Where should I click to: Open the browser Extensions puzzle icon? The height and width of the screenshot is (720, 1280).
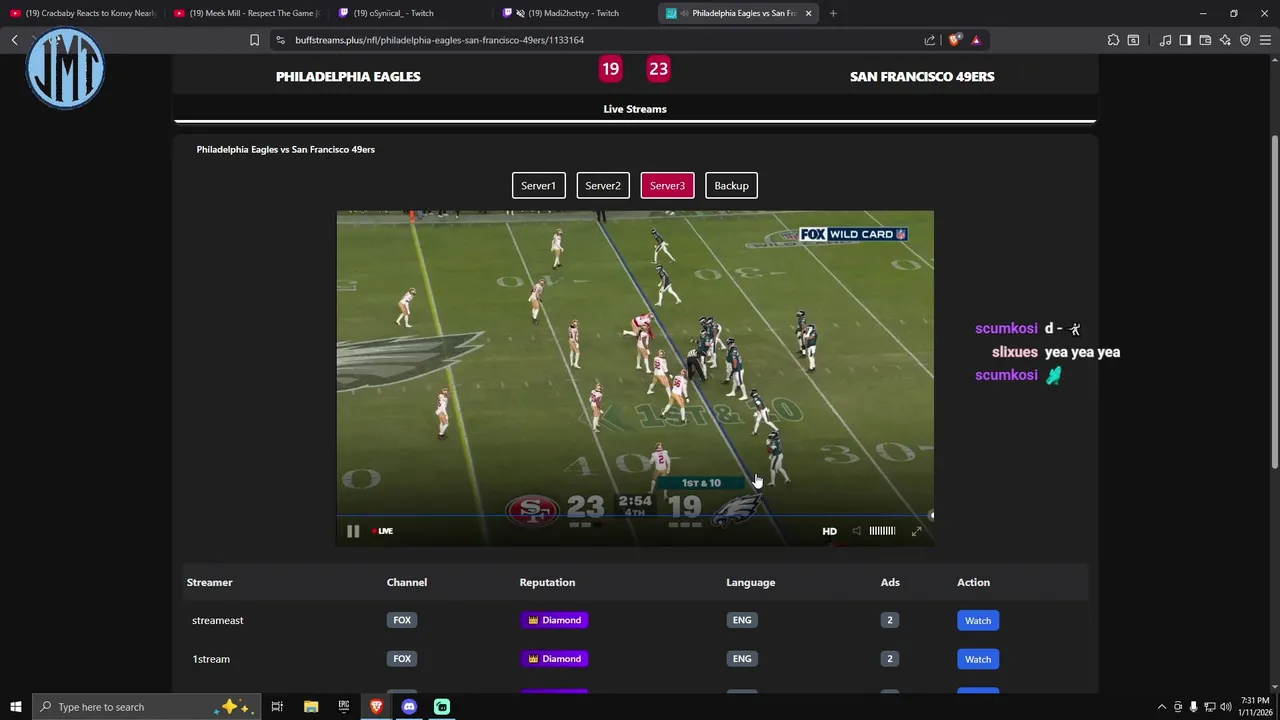coord(1113,40)
